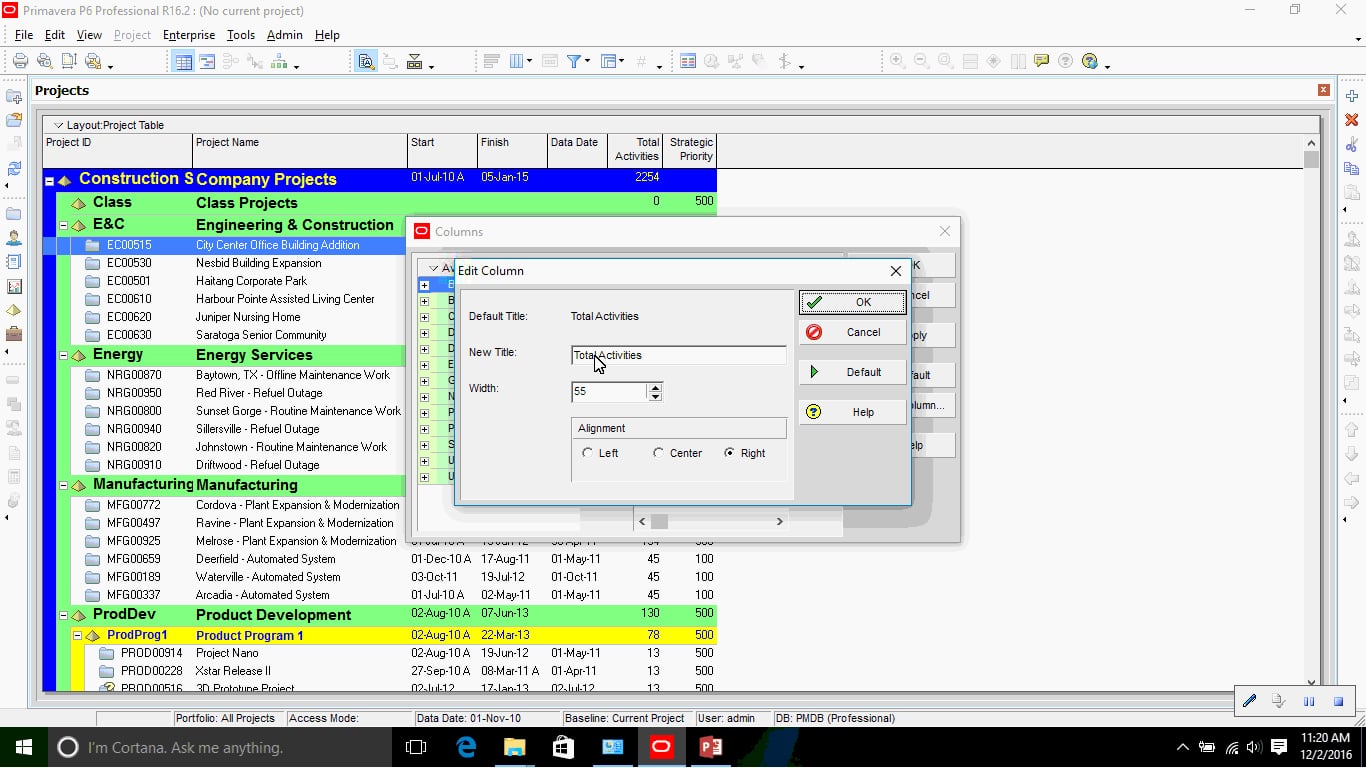The height and width of the screenshot is (768, 1366).
Task: Open the online help globe icon
Action: coord(1090,61)
